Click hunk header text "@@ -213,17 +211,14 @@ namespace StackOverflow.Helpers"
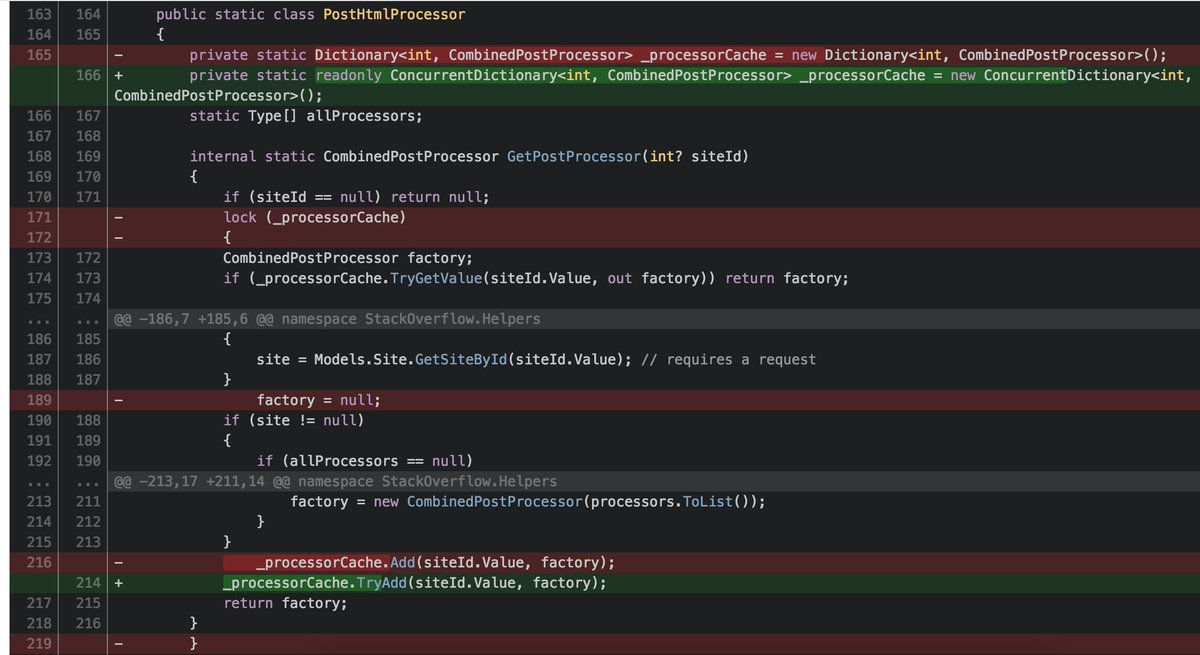The height and width of the screenshot is (655, 1200). point(336,481)
